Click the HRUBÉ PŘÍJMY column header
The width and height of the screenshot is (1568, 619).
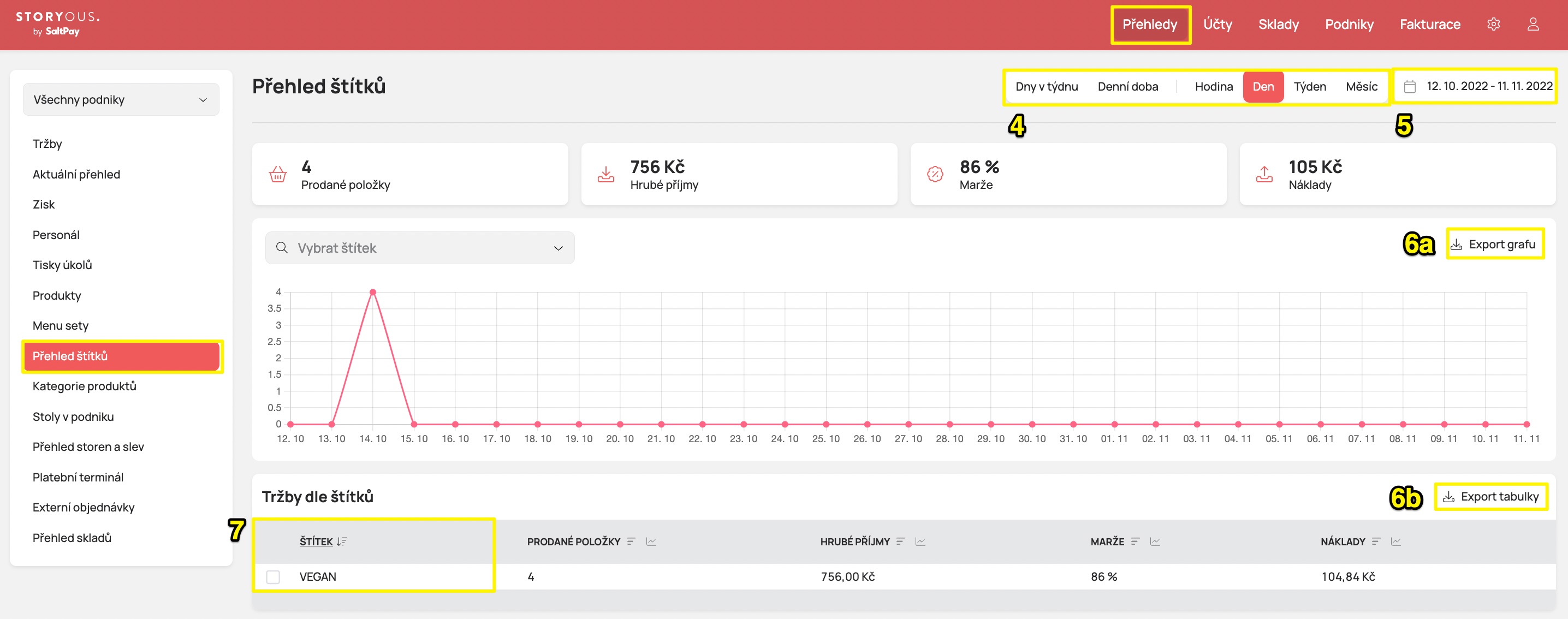(854, 541)
